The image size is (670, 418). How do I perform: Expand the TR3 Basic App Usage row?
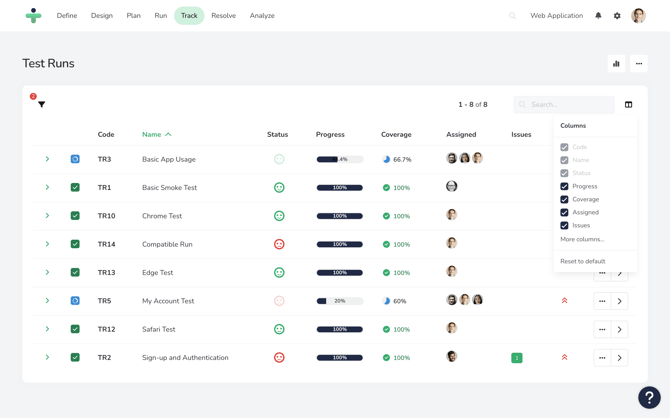coord(47,159)
